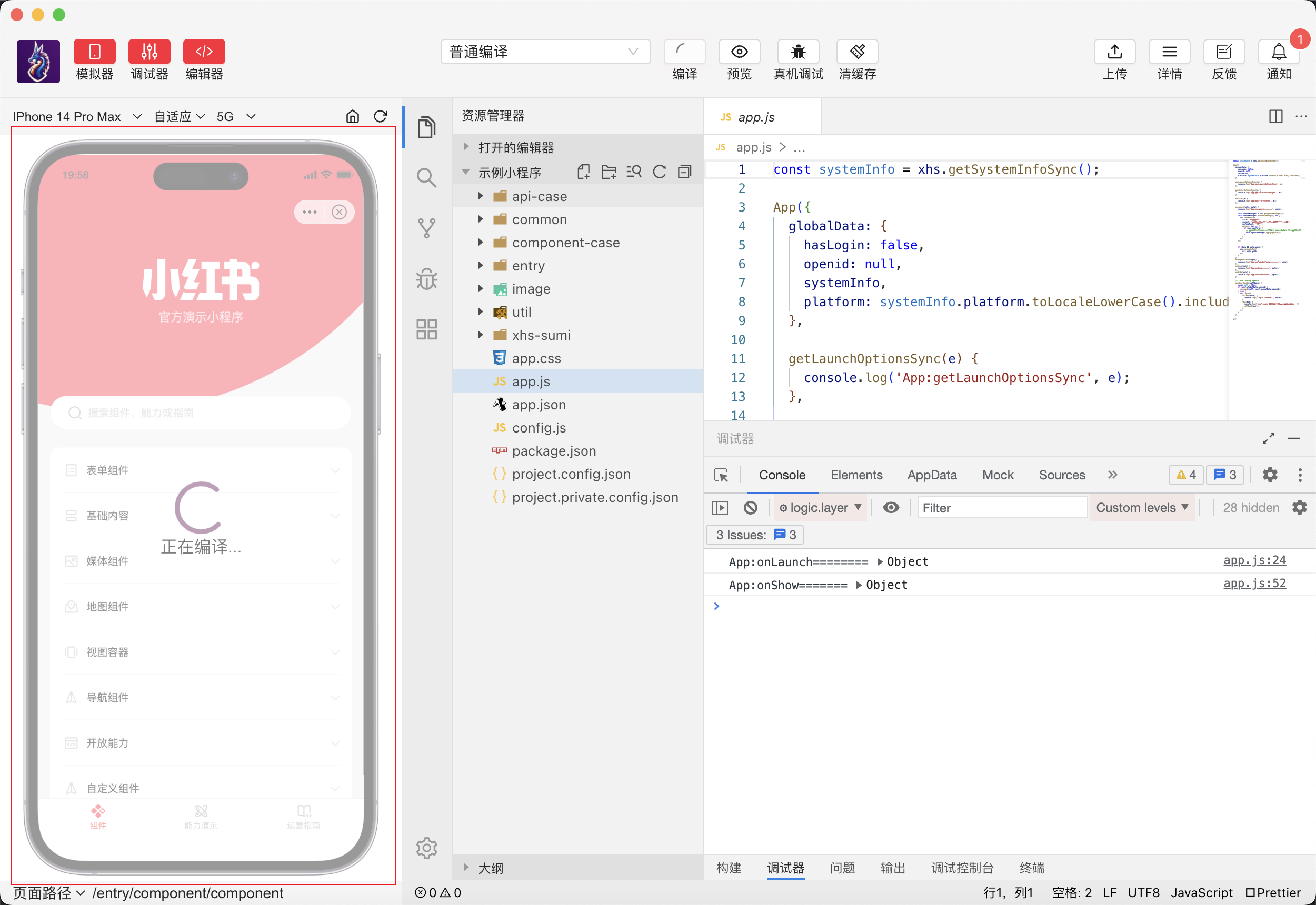
Task: Open the logic.layer context dropdown
Action: (x=820, y=508)
